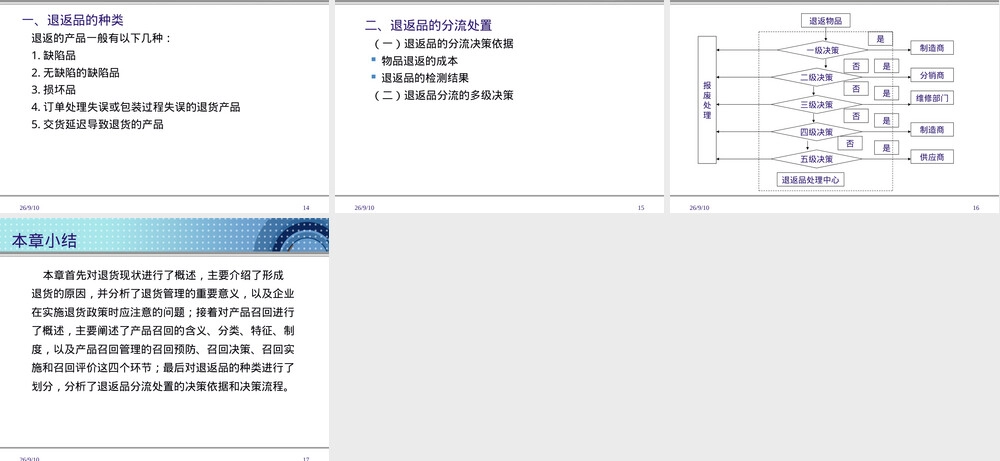Click (一)退返品的分流决策依据 subheading
Image resolution: width=1000 pixels, height=461 pixels.
(x=443, y=44)
